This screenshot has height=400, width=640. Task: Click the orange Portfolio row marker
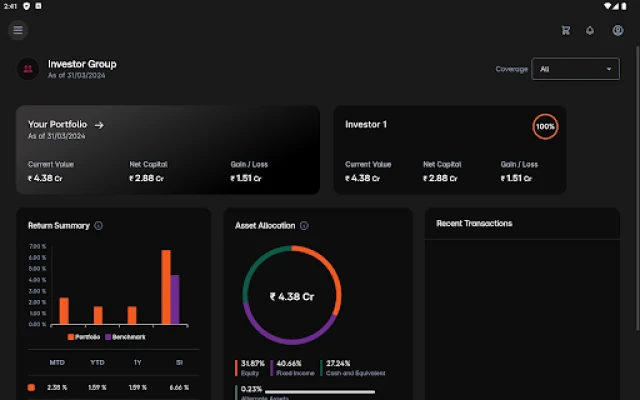31,386
